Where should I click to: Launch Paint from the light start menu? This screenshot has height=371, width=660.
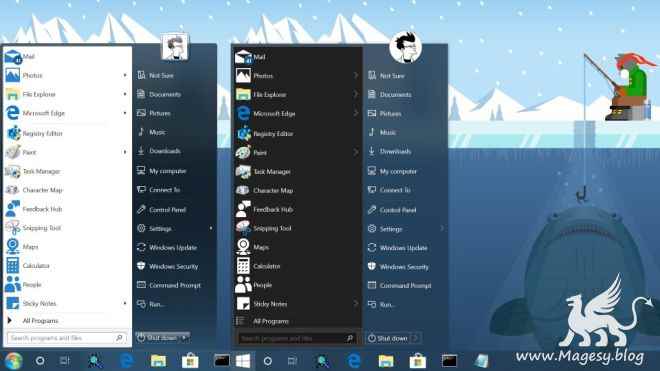(x=67, y=152)
